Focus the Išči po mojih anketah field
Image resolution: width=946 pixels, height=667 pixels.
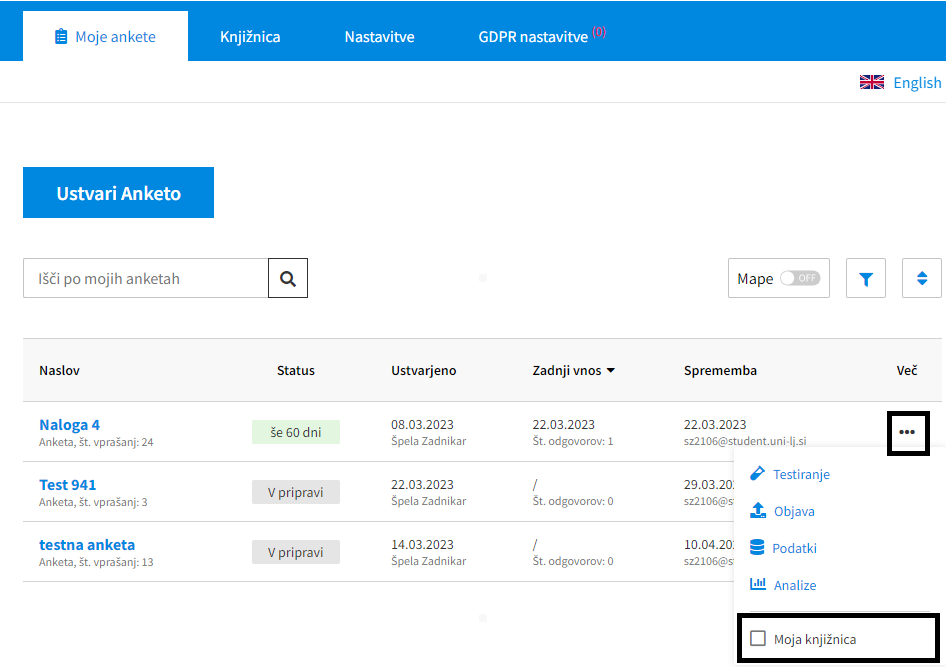coord(145,278)
